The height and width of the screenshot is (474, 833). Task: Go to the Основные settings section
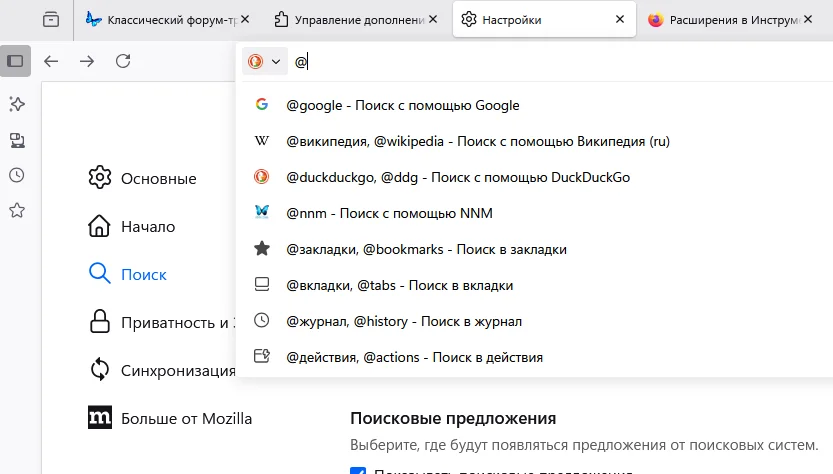(x=158, y=179)
